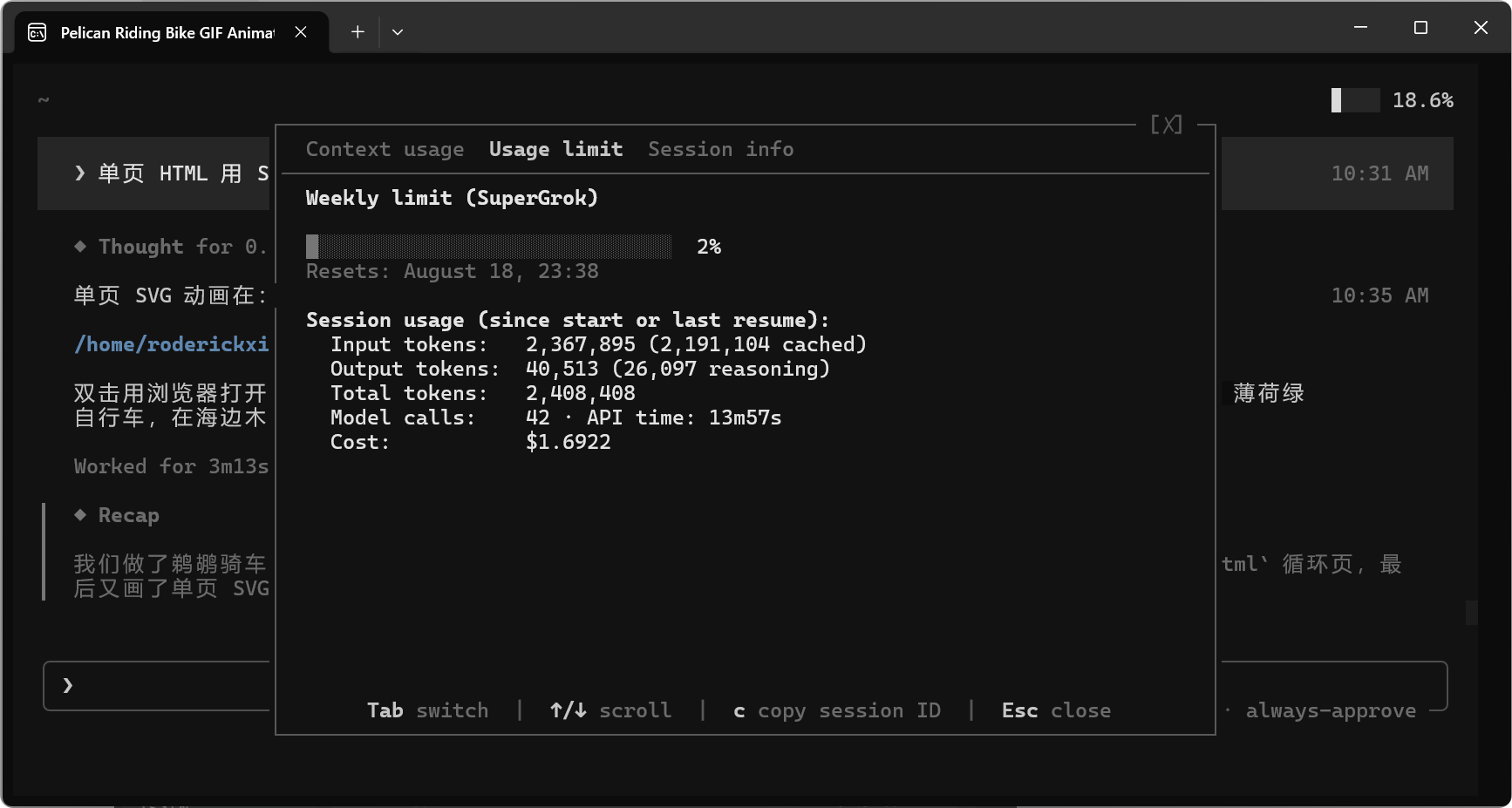Click the Weekly limit (SuperGrok) heading
Screen dimensions: 1512x808
(x=452, y=198)
